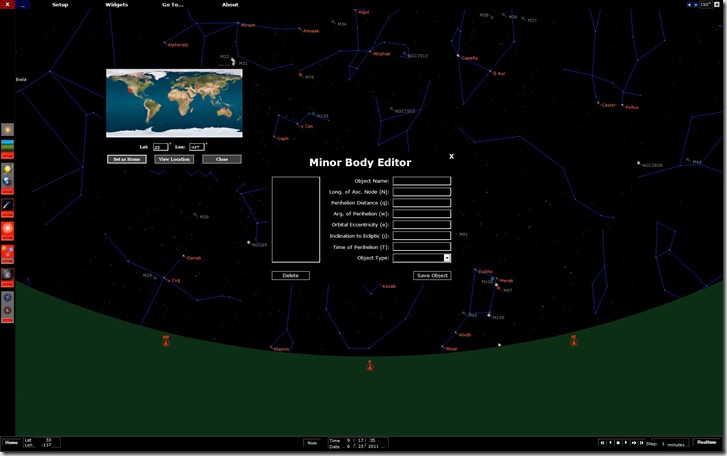Click the NW compass marker on horizon
This screenshot has width=727, height=456.
coord(166,341)
